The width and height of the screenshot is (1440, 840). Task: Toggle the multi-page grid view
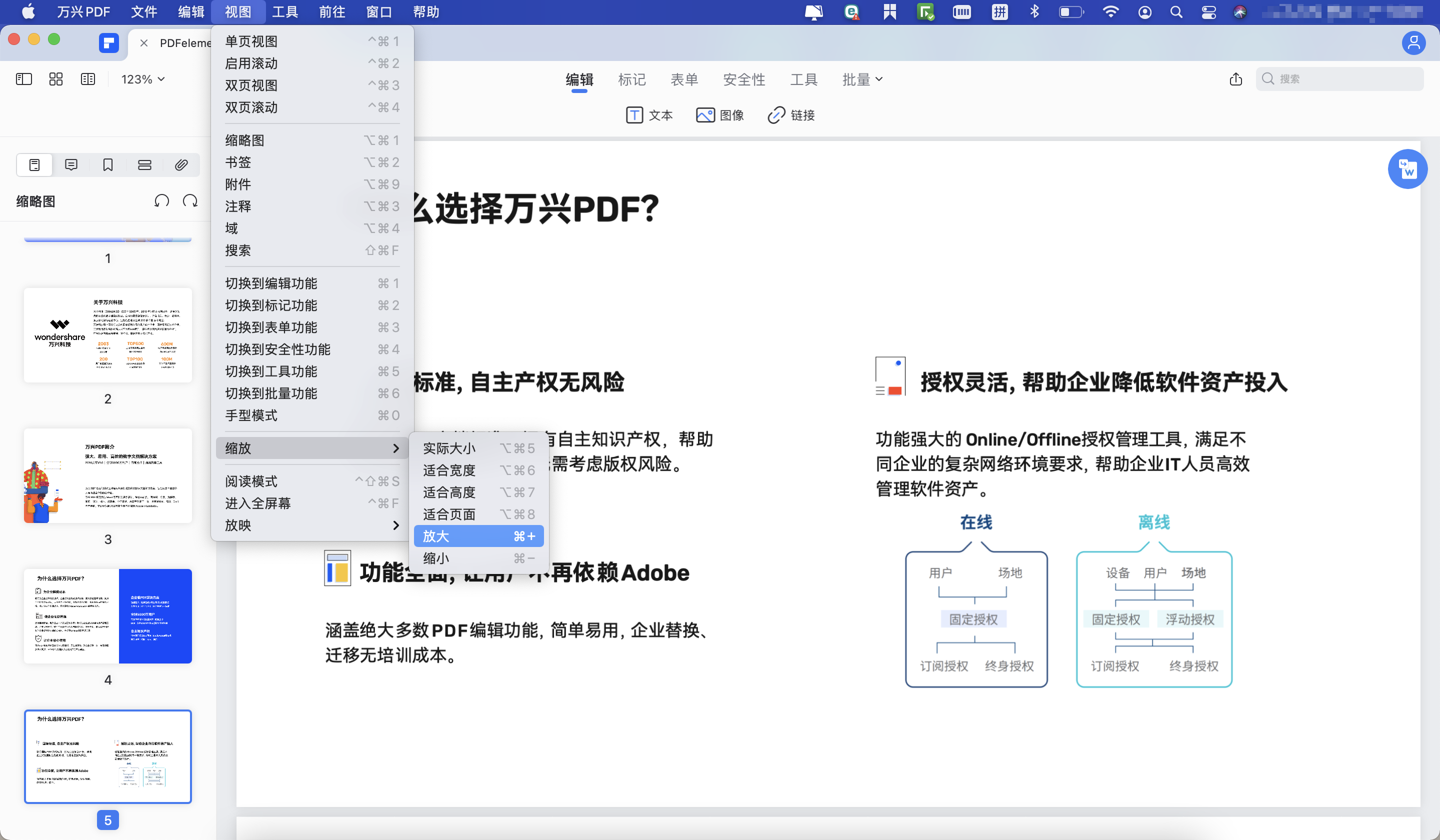click(x=55, y=79)
